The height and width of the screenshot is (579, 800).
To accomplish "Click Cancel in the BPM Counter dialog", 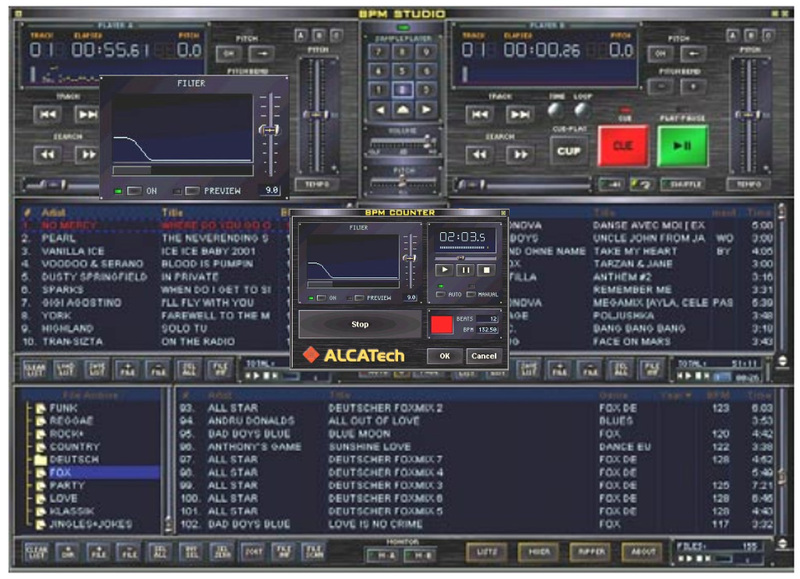I will [484, 356].
